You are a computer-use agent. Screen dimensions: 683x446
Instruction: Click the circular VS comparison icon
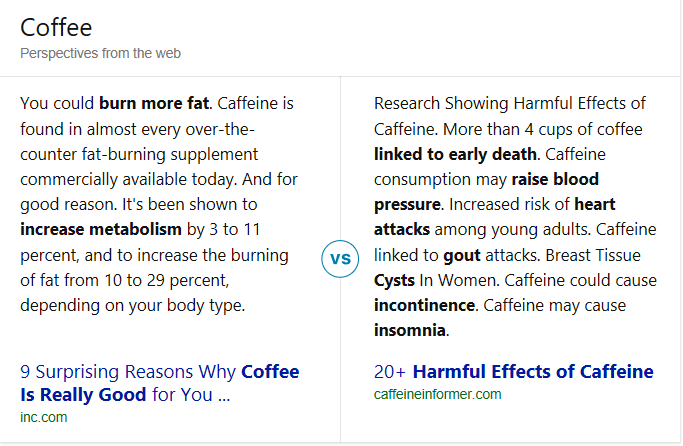tap(341, 259)
